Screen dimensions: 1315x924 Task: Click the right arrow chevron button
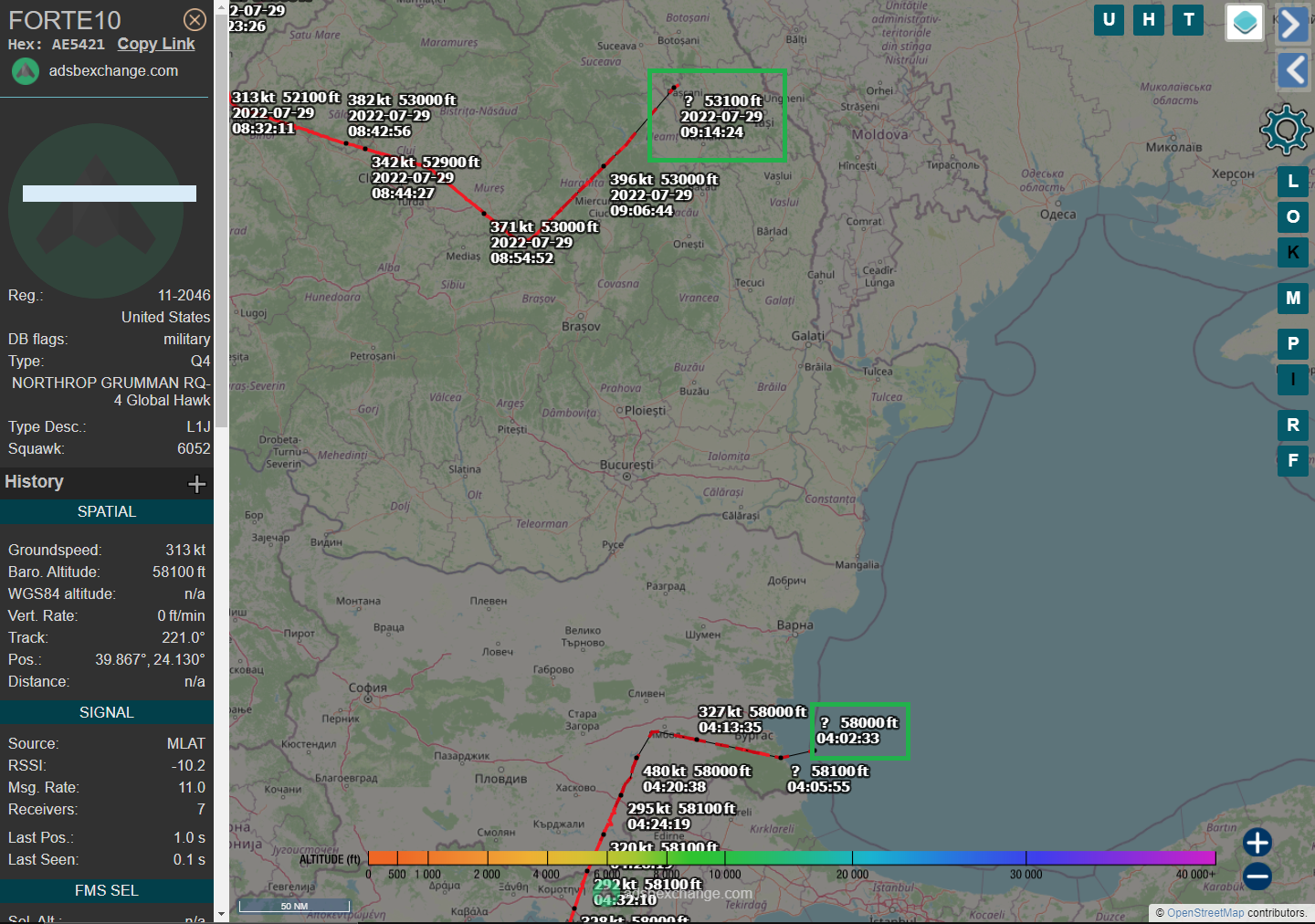pyautogui.click(x=1291, y=24)
